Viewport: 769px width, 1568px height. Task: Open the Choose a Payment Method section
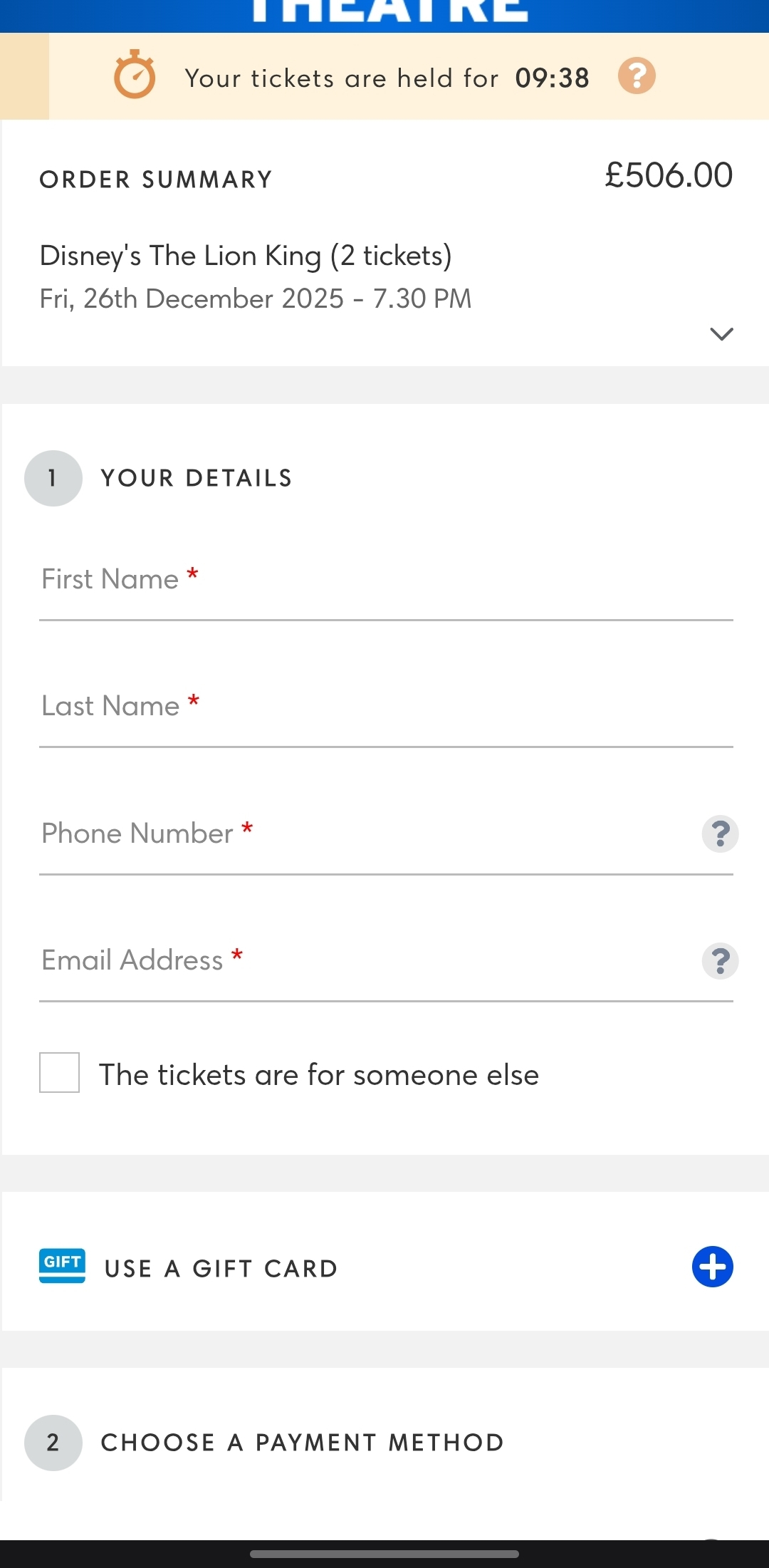(303, 1443)
